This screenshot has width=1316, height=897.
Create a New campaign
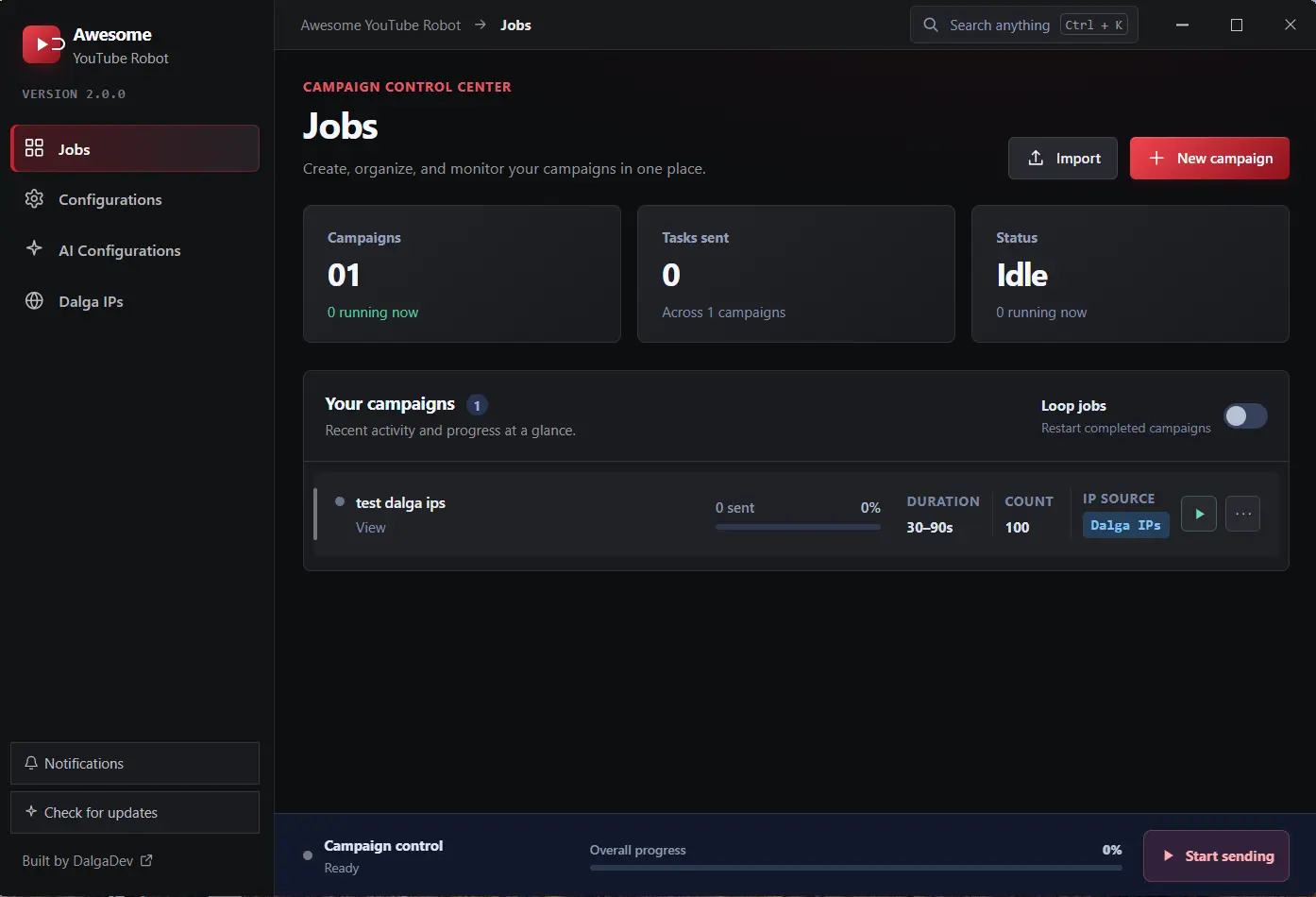coord(1209,158)
